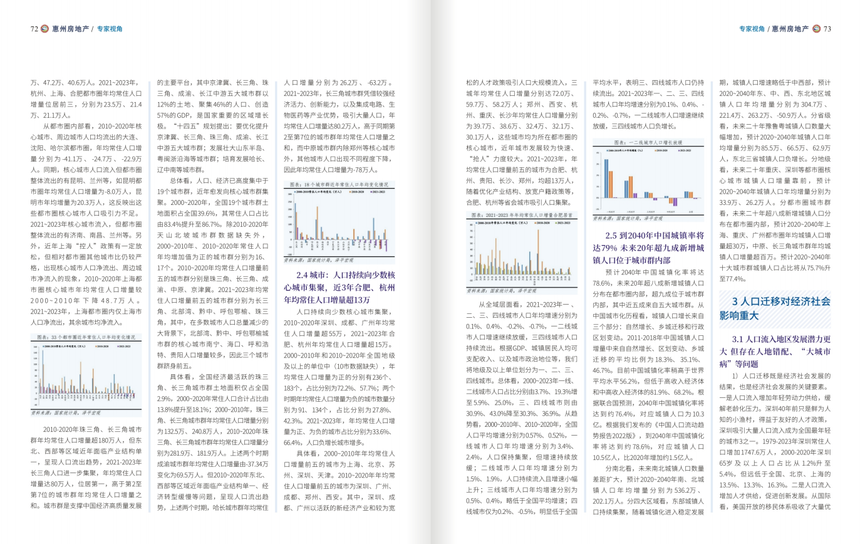Open the 2021-2023年 population increment chart
Viewport: 860px width, 544px height.
(522, 253)
